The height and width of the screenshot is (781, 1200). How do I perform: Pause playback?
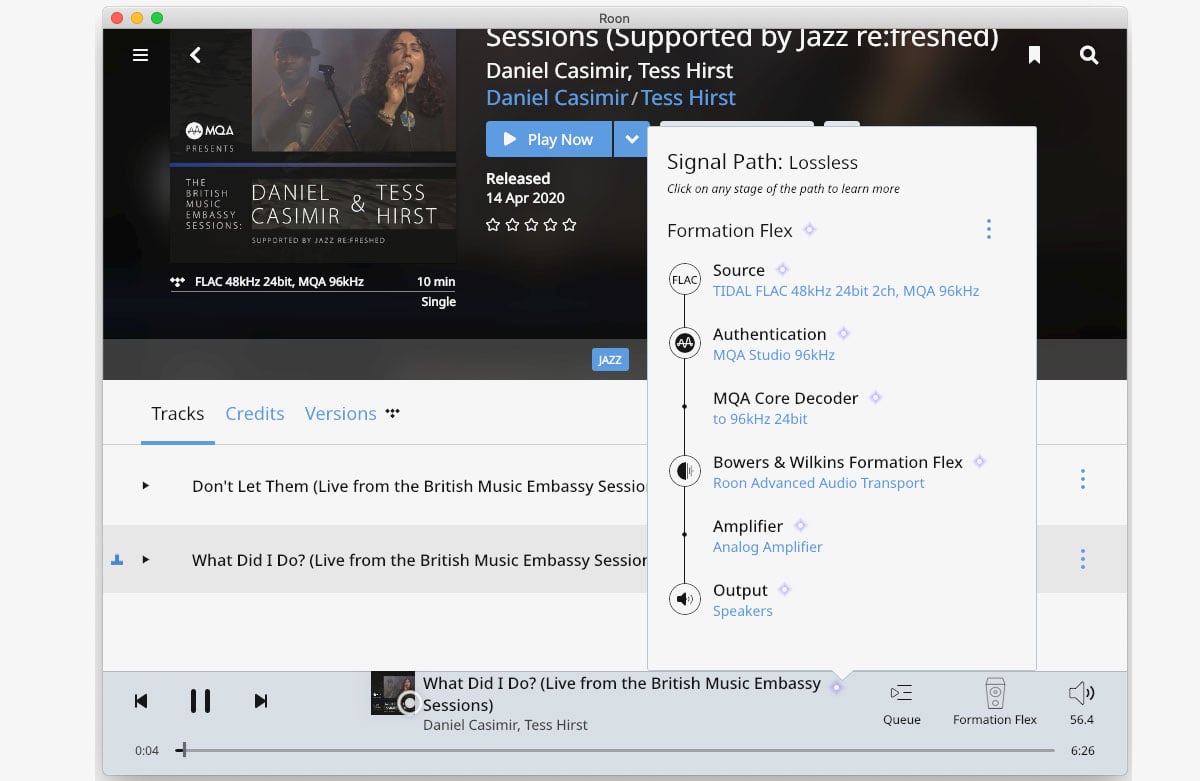(x=200, y=701)
